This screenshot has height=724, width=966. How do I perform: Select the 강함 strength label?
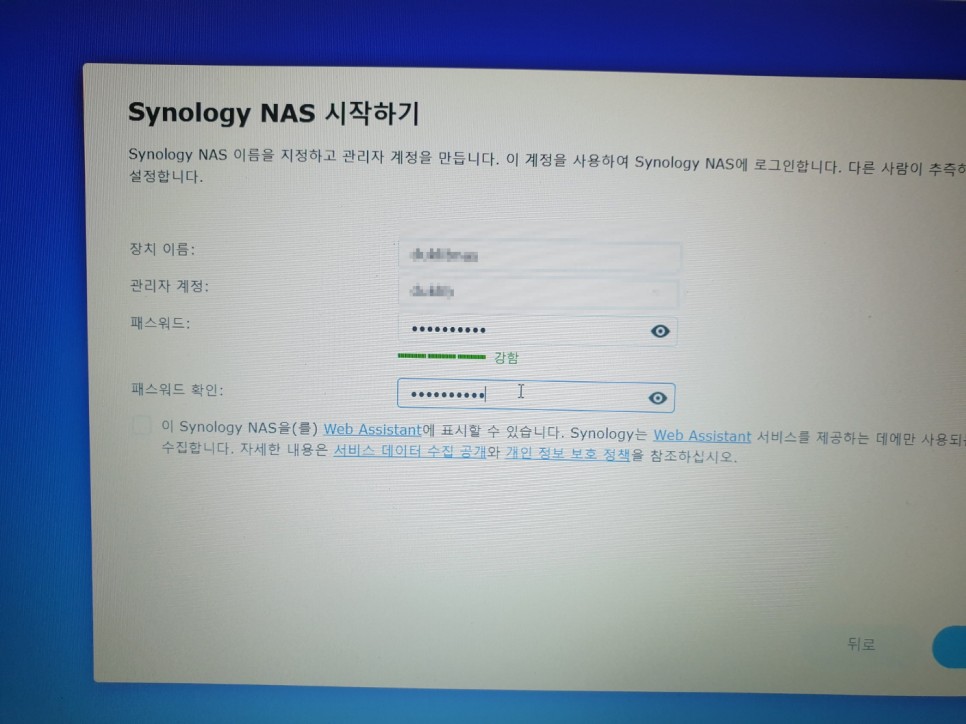pyautogui.click(x=506, y=357)
